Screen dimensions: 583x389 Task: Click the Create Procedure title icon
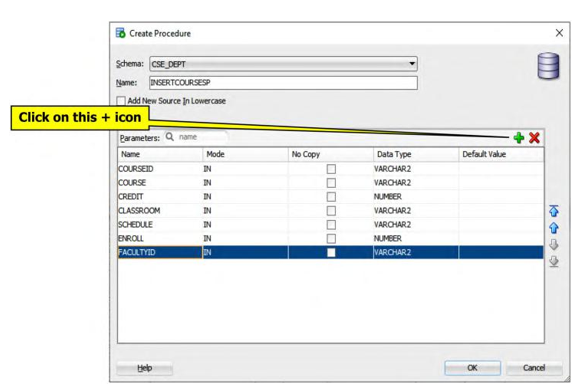120,33
